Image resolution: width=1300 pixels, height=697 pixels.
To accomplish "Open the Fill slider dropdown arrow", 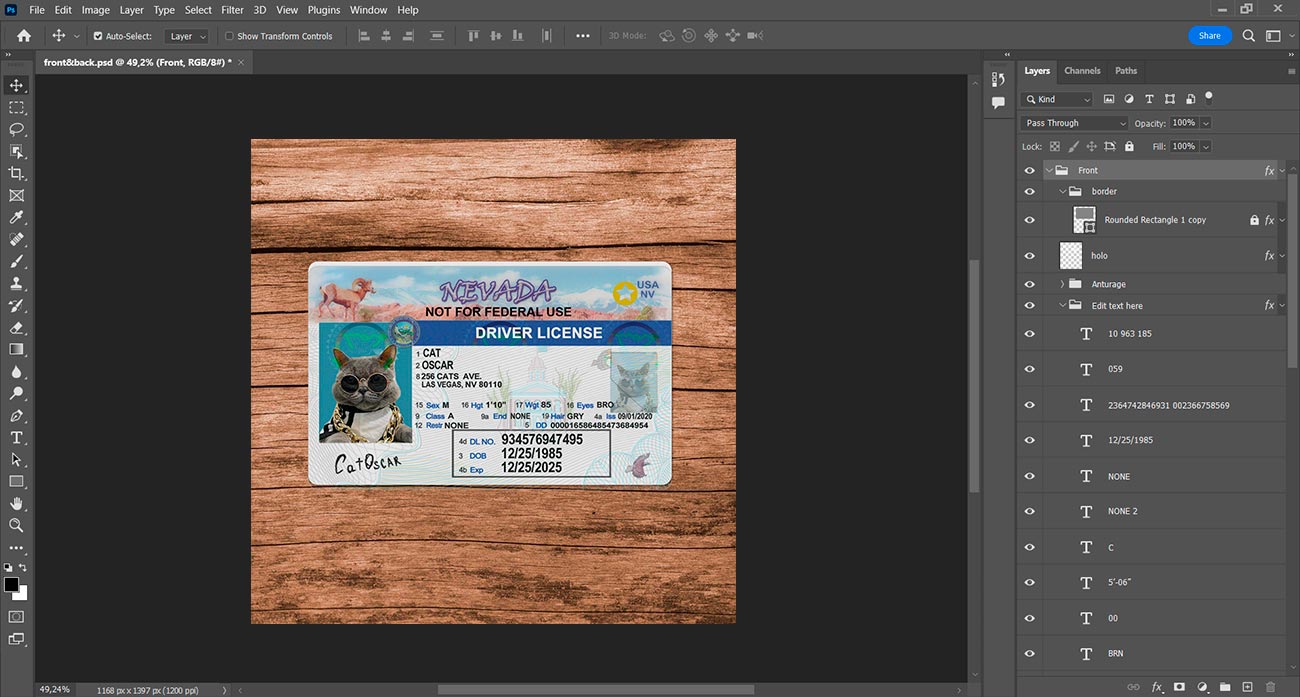I will click(1205, 146).
